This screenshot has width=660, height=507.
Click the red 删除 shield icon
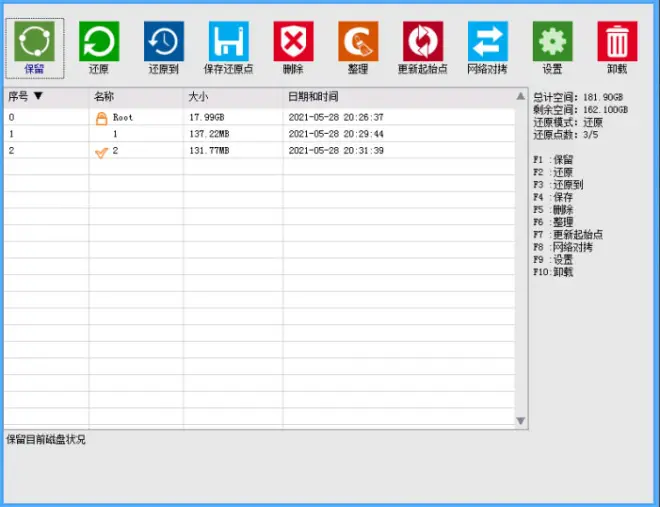293,41
